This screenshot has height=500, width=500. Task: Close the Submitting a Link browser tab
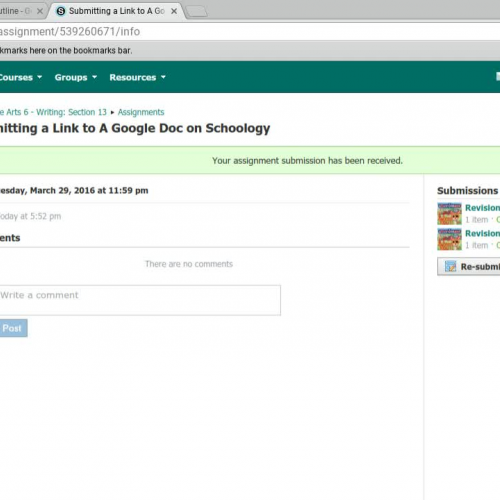coord(174,11)
